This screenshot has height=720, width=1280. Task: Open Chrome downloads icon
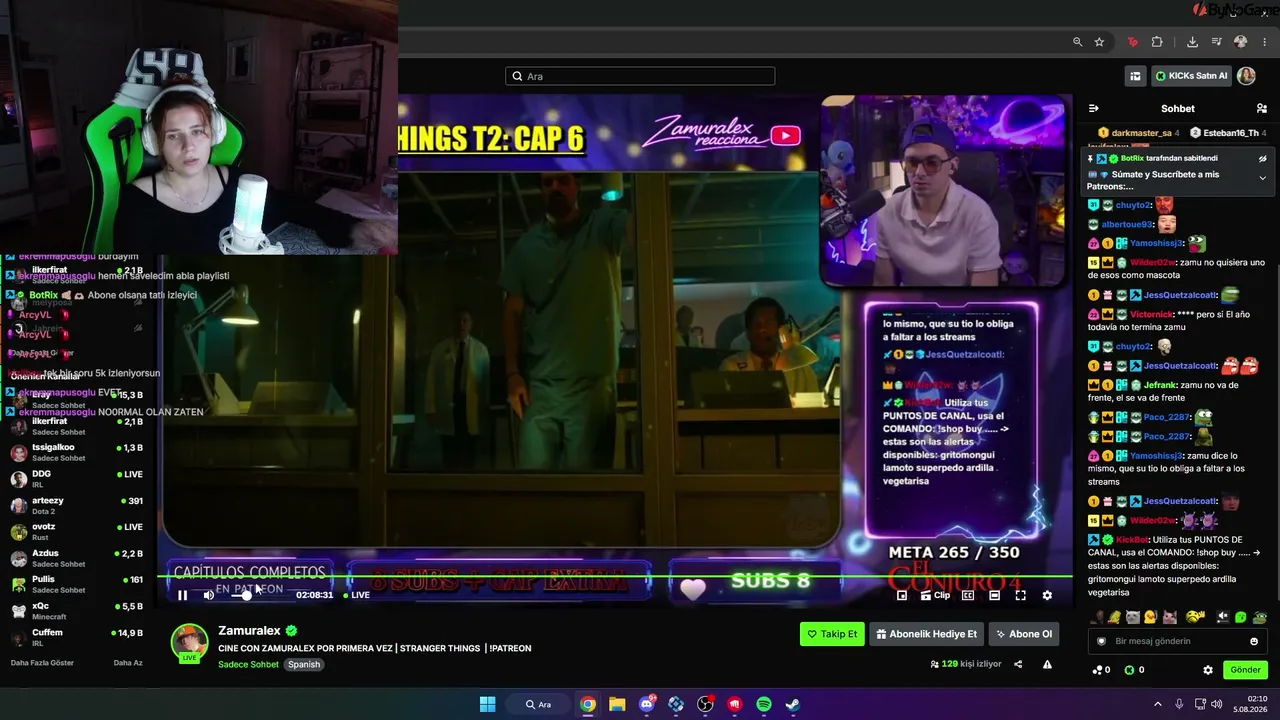click(1192, 42)
